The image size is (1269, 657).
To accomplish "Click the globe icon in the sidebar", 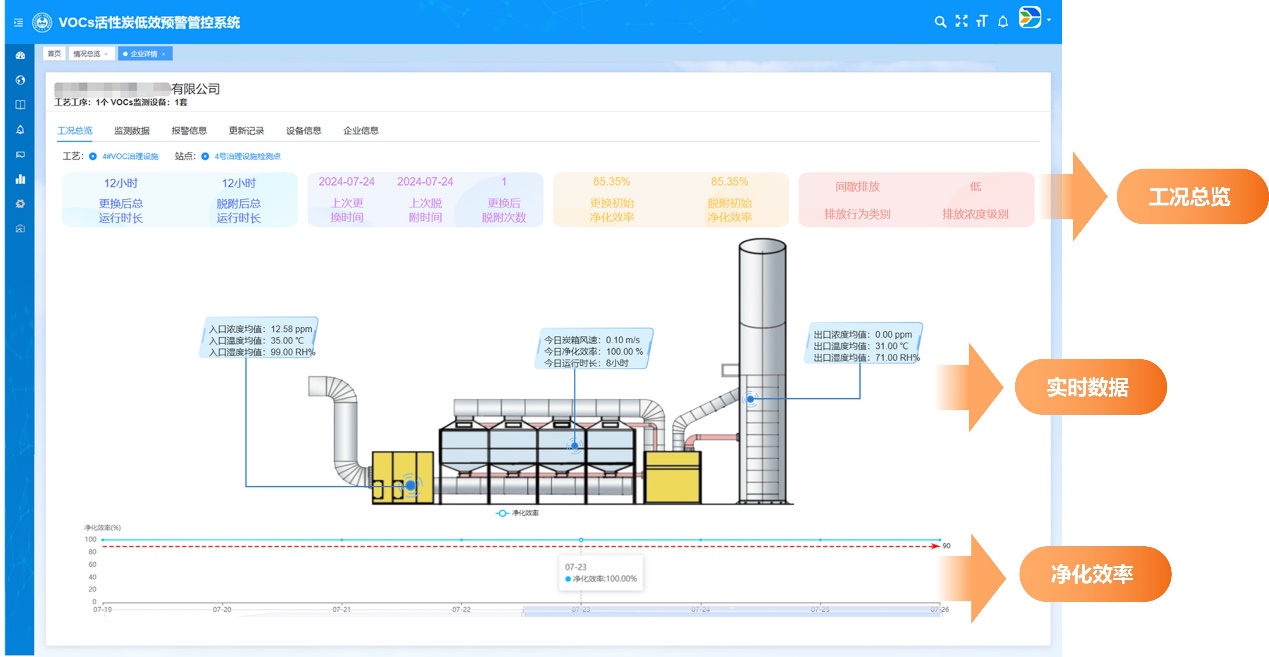I will point(20,80).
